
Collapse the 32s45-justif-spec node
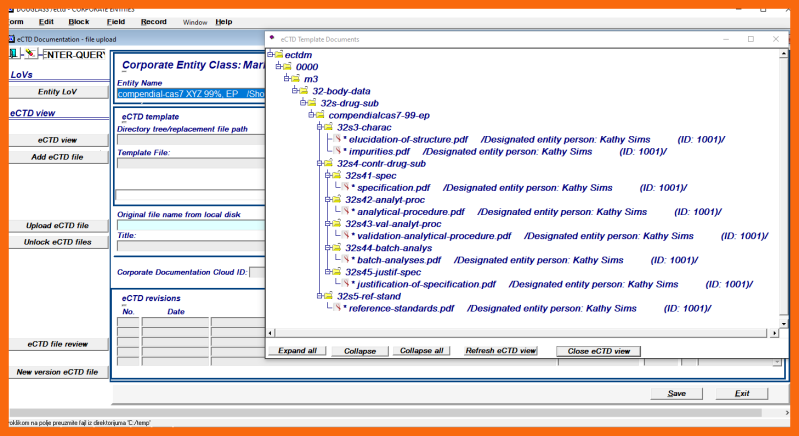(x=328, y=271)
